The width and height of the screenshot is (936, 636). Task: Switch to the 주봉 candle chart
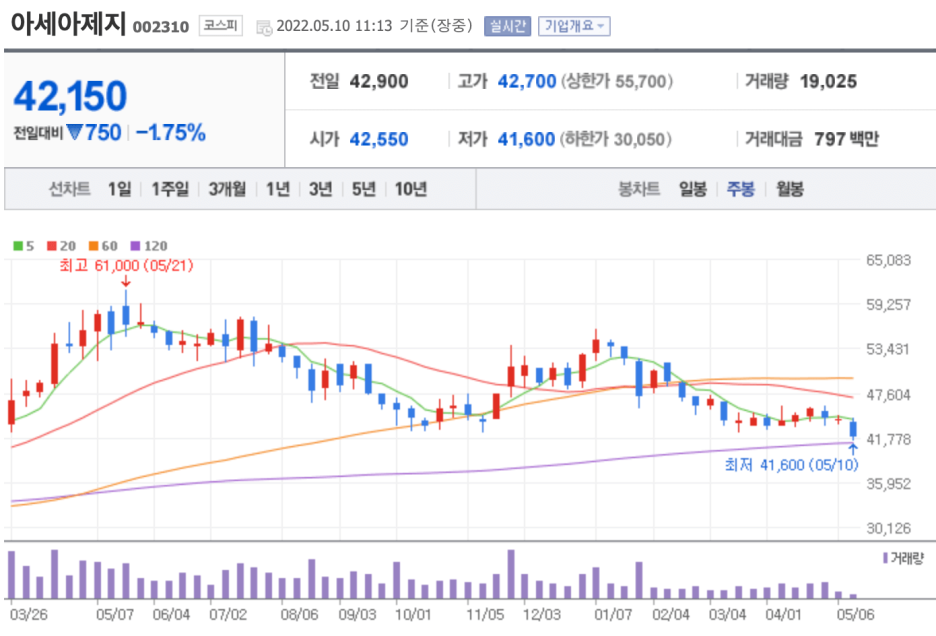pos(740,189)
